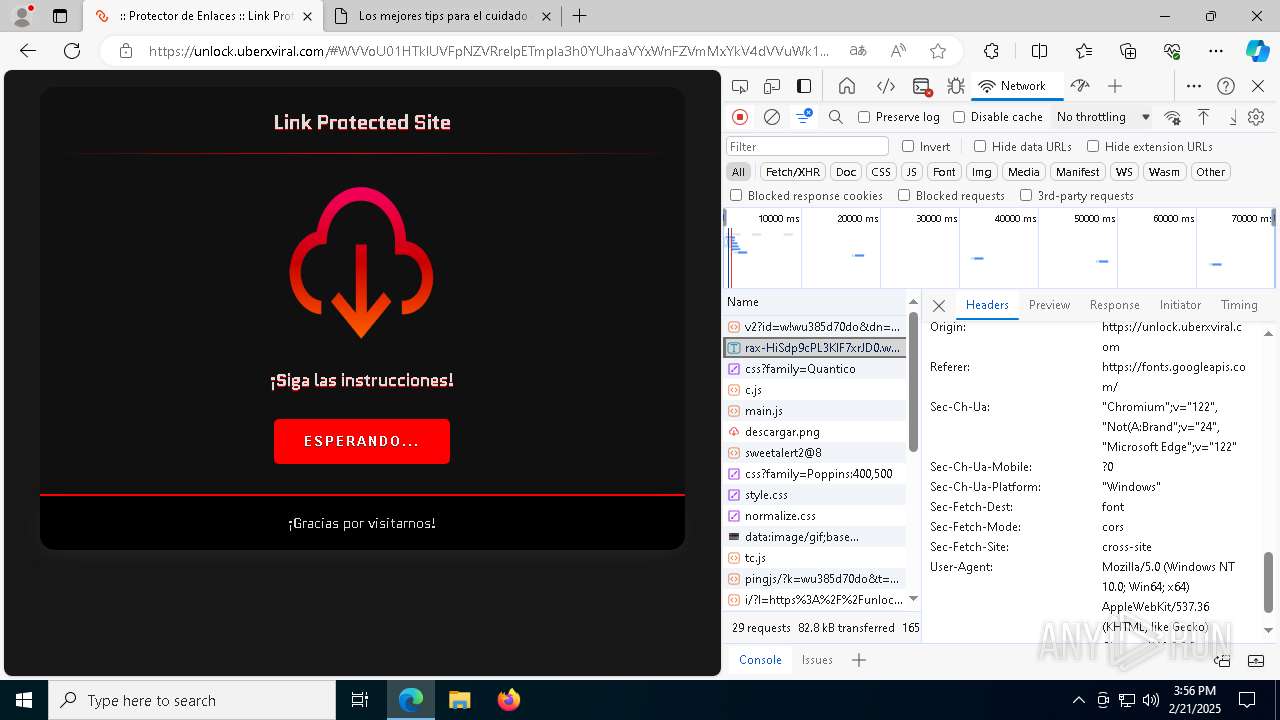Check Blocked requests checkbox

[904, 196]
